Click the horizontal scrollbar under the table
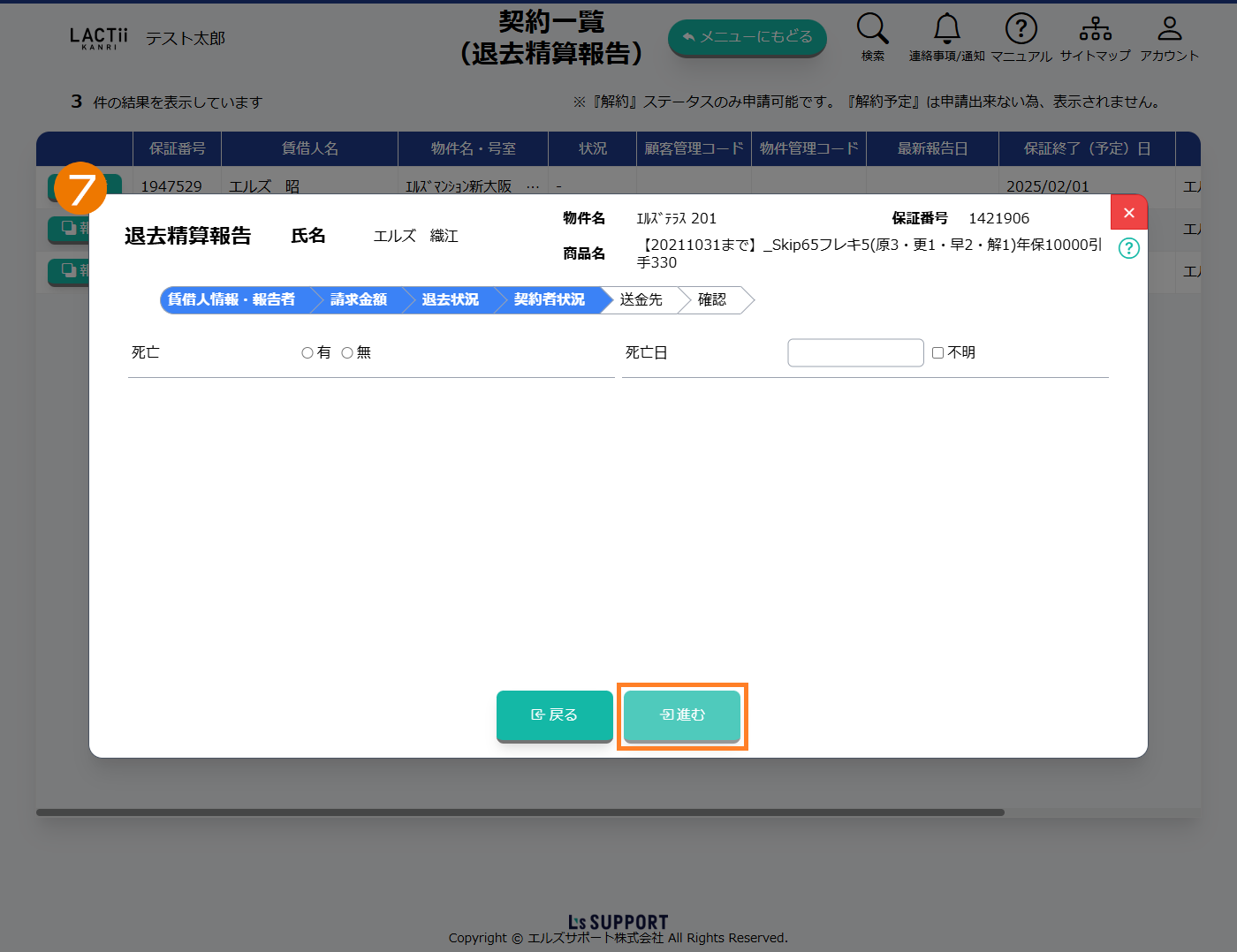Viewport: 1237px width, 952px height. click(x=520, y=812)
